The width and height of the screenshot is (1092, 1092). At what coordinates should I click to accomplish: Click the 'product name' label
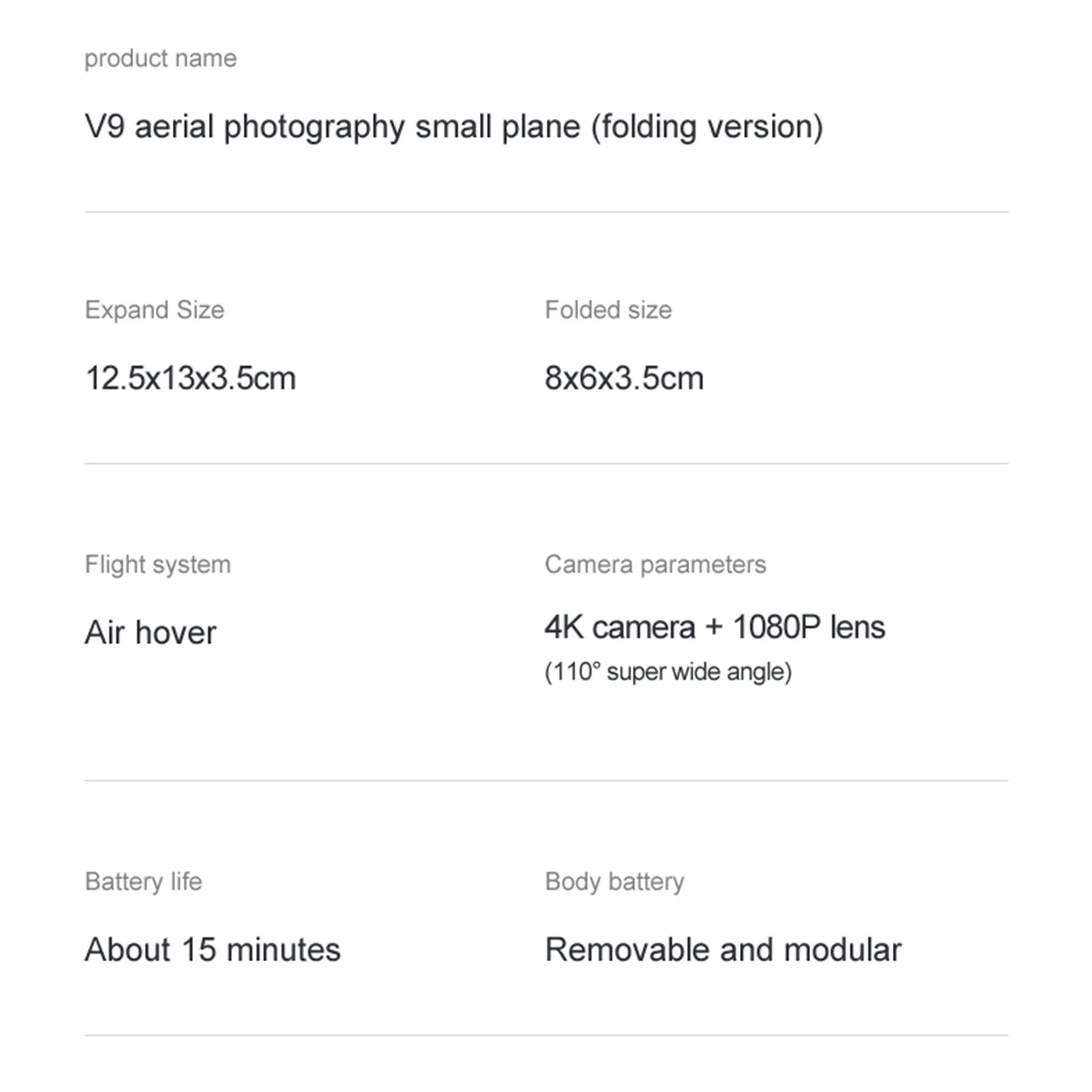click(x=160, y=59)
